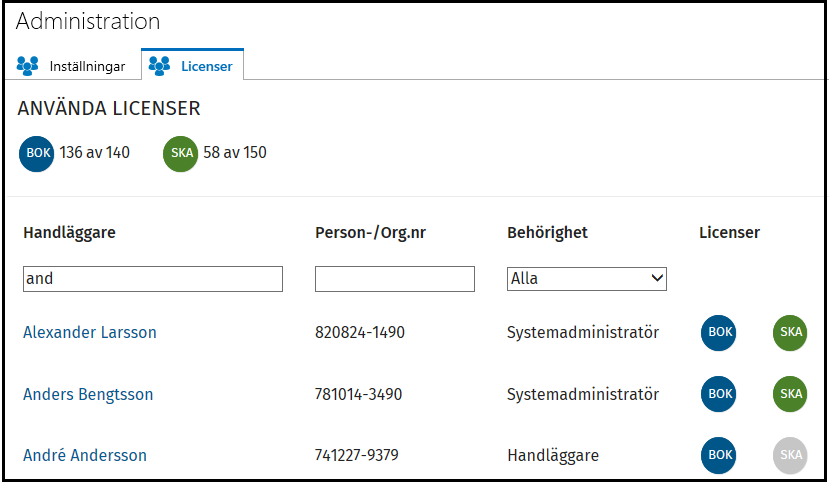Select person number 741227-9379
Image resolution: width=829 pixels, height=485 pixels.
pyautogui.click(x=357, y=455)
